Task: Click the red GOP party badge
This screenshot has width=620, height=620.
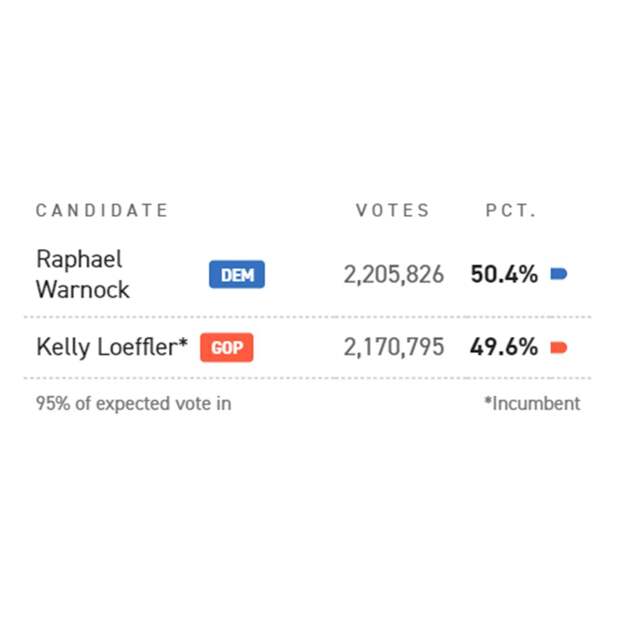Action: tap(227, 348)
